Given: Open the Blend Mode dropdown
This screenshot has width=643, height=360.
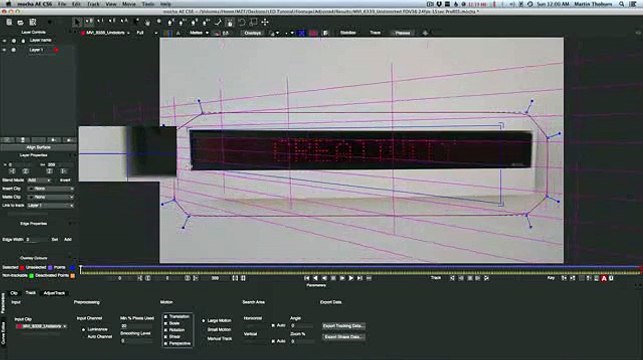Looking at the screenshot, I should click(39, 180).
